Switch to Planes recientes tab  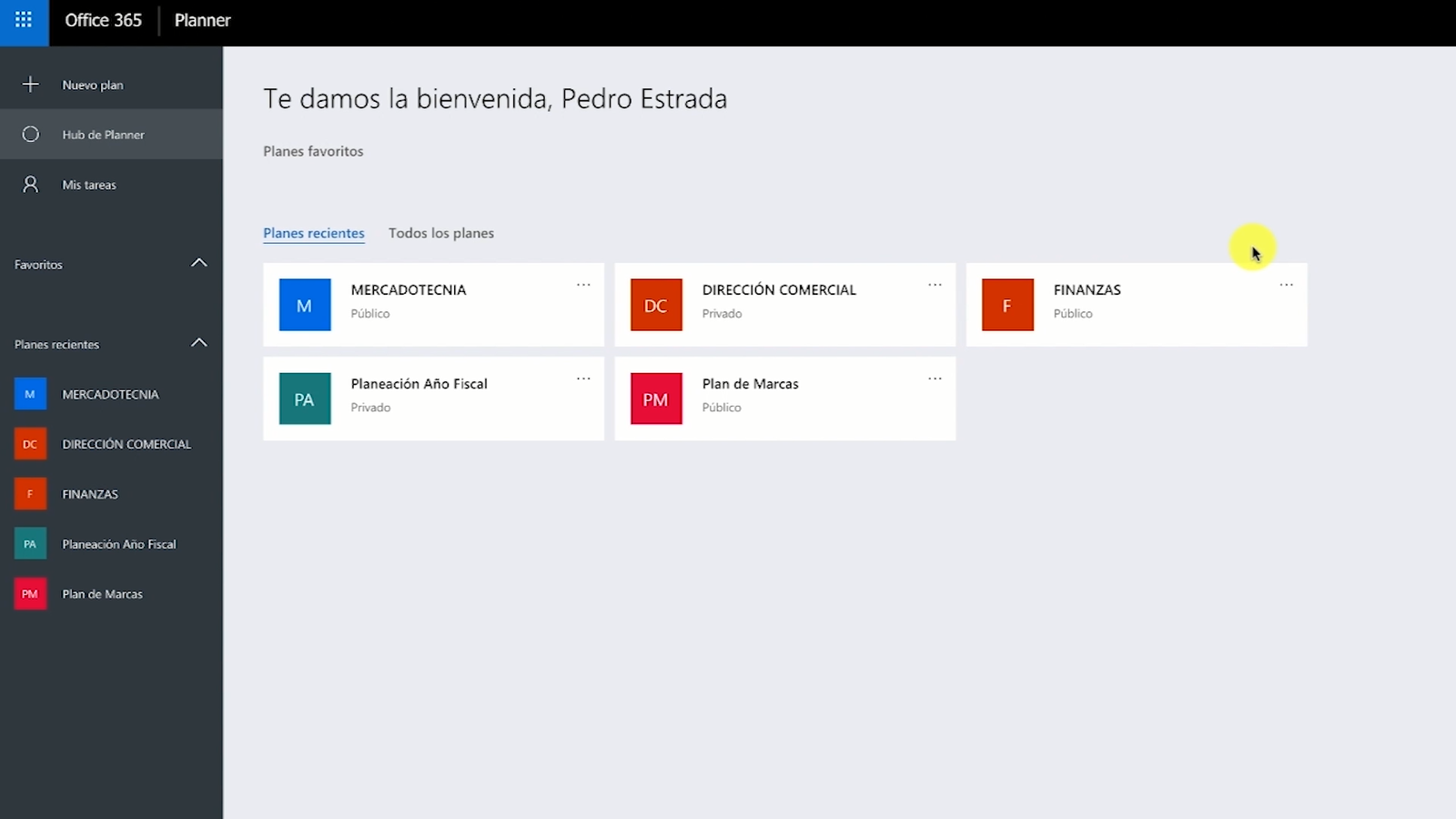click(x=314, y=233)
